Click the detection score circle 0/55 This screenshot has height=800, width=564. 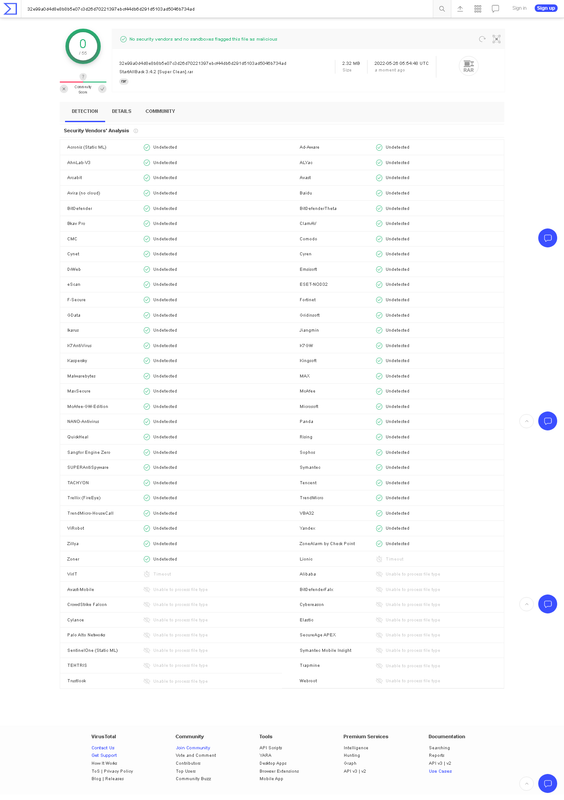pos(83,46)
